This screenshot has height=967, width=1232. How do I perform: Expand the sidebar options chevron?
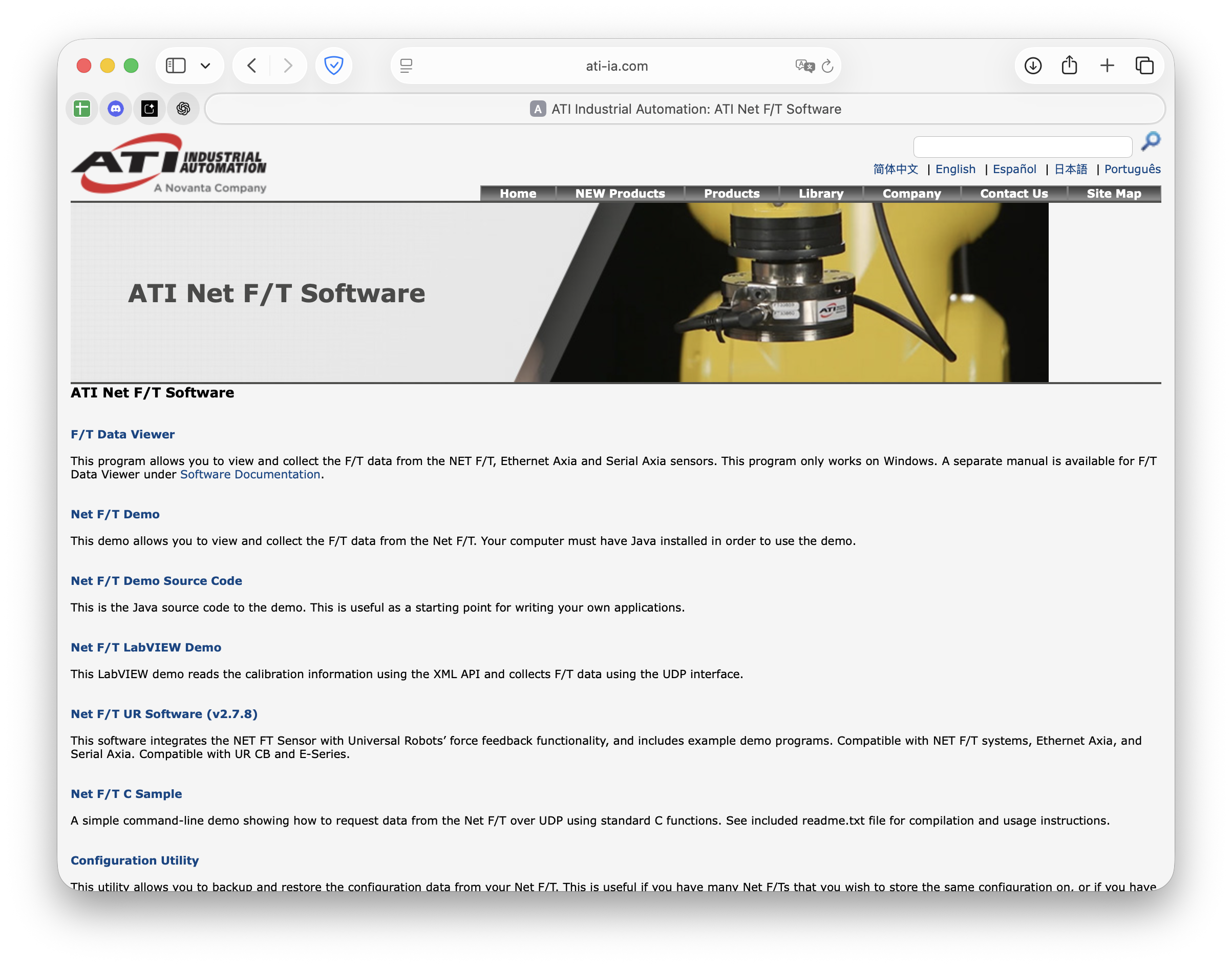tap(205, 66)
